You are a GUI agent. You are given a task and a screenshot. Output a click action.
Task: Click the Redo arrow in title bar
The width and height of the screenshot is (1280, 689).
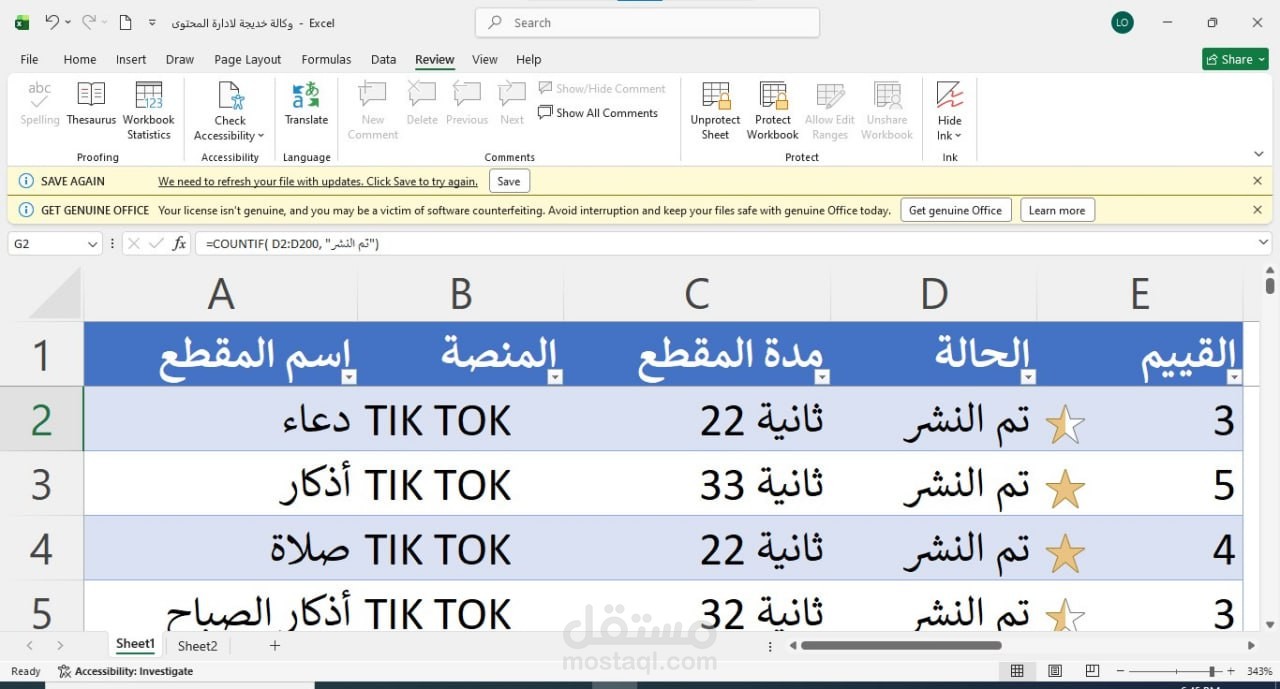coord(89,22)
